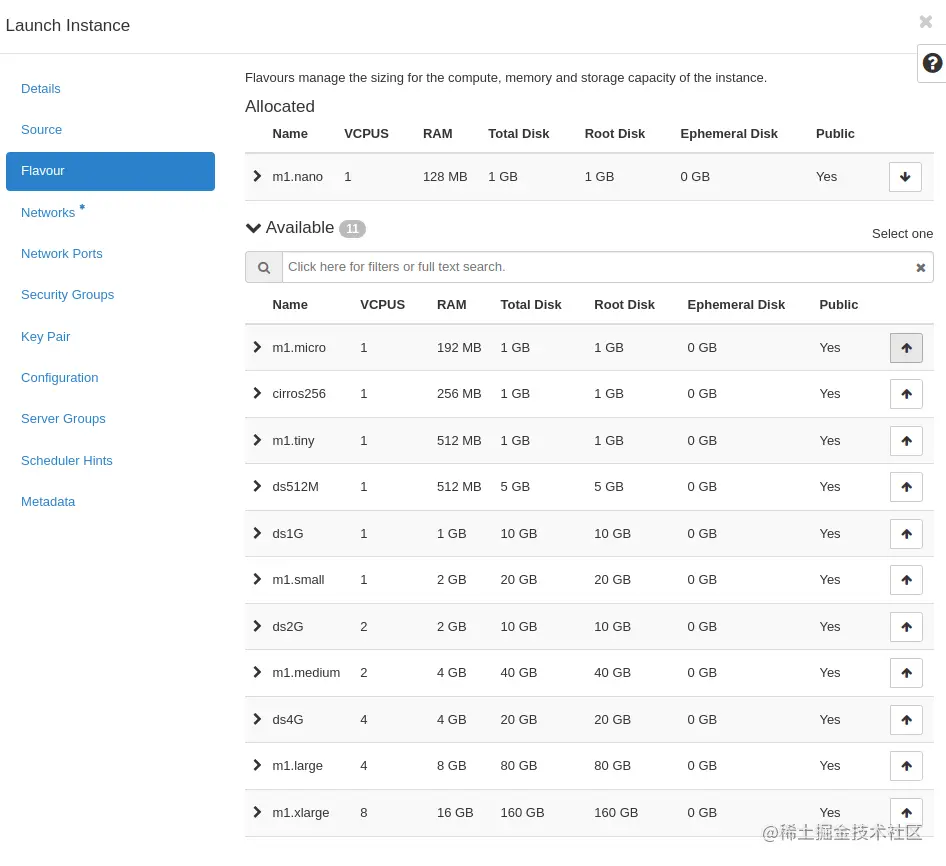The height and width of the screenshot is (866, 946).
Task: Click cirros256 RAM value 256 MB
Action: pos(459,394)
